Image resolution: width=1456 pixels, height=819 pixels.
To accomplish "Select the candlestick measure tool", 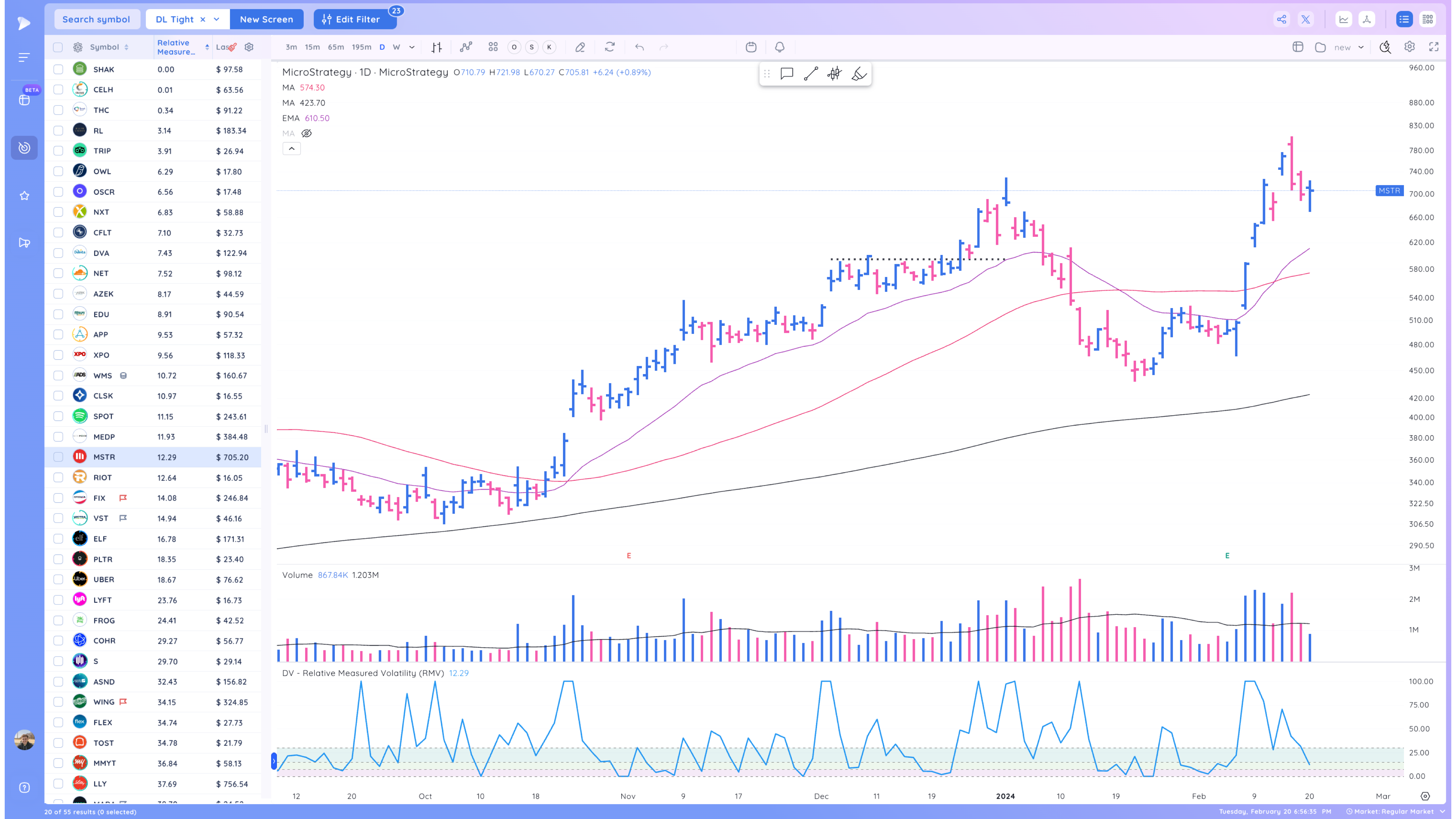I will click(x=834, y=73).
